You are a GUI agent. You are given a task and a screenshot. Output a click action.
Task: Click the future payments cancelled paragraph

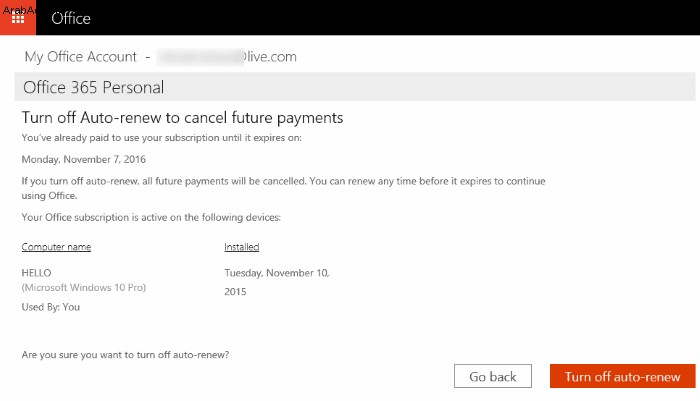click(x=283, y=188)
